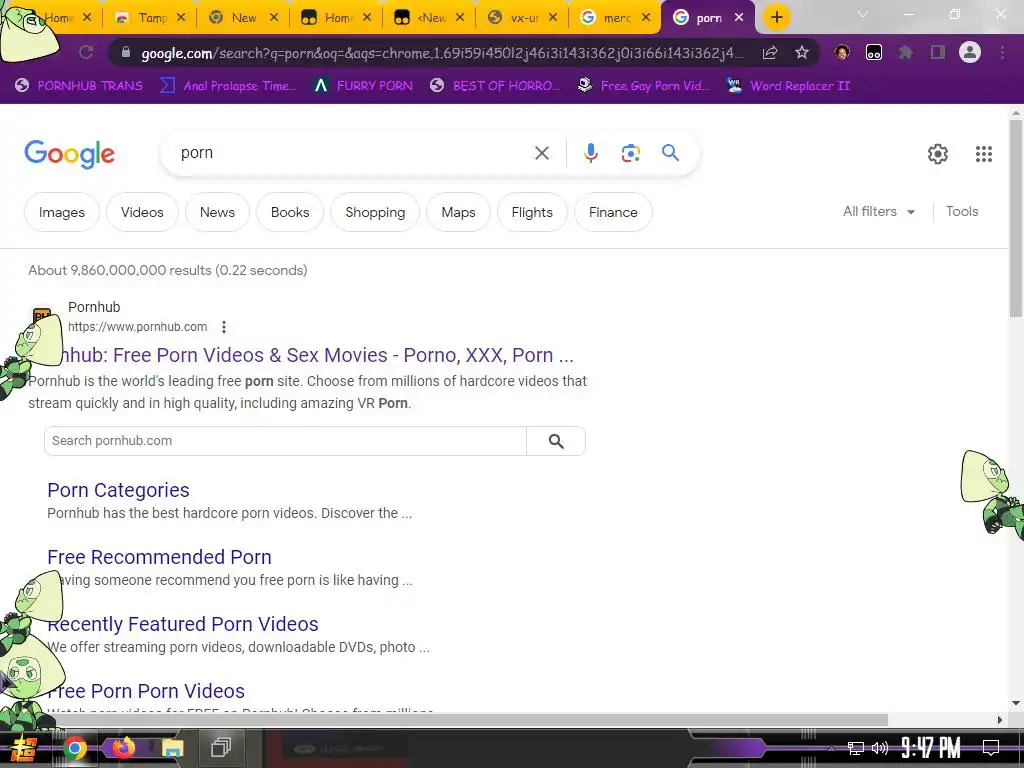
Task: Open Chrome's three-dot menu
Action: [x=1002, y=52]
